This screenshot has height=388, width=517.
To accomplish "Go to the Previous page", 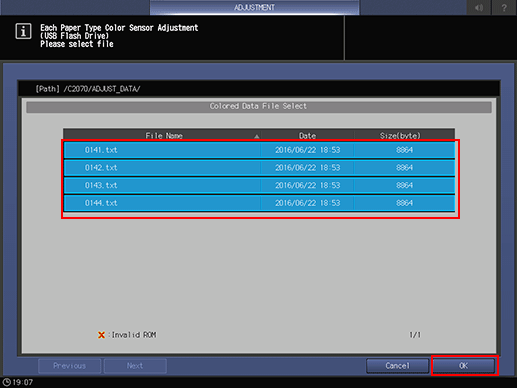I will point(70,366).
